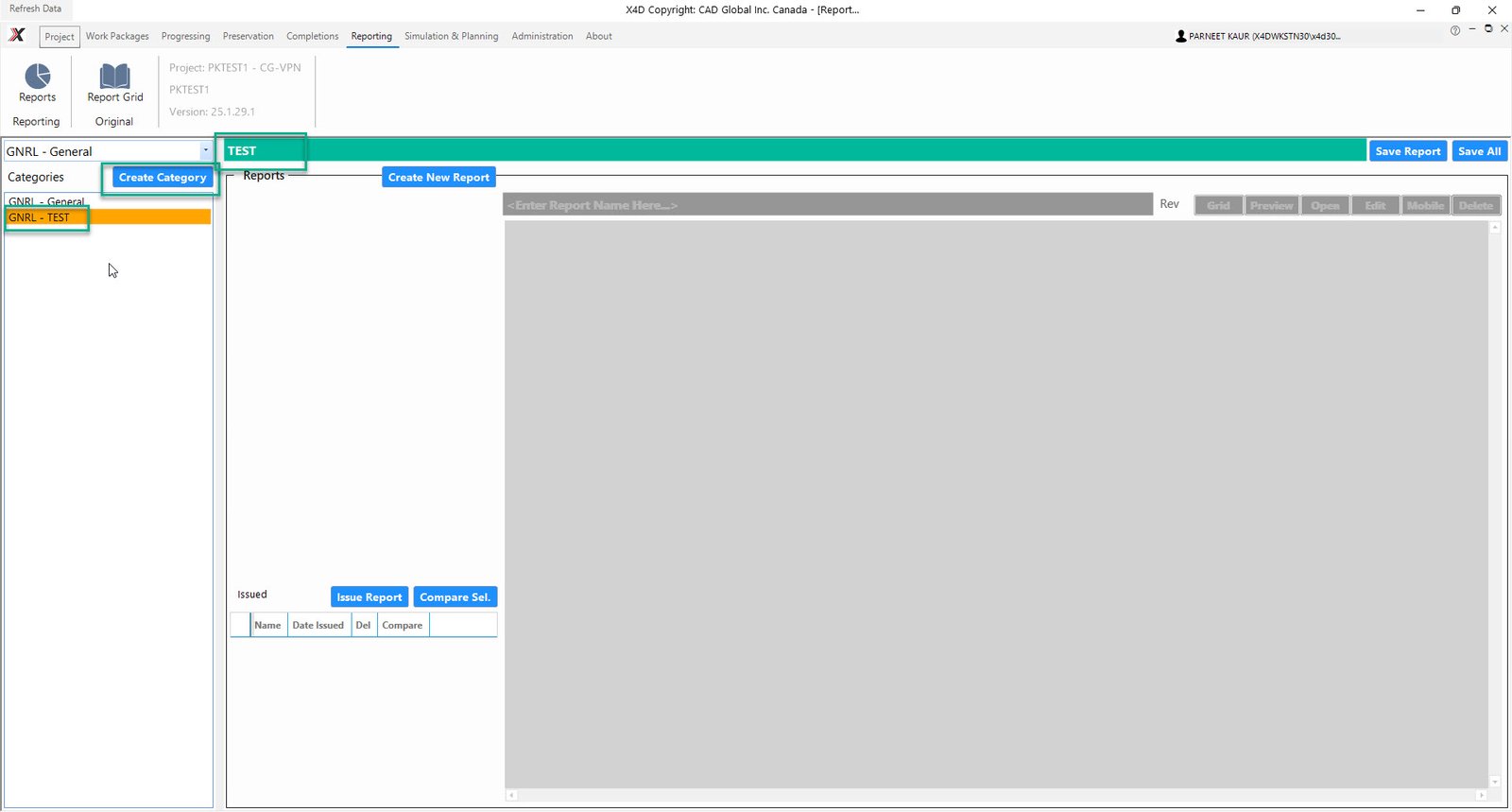Click the X4D logo icon
Screen dimensions: 1512x812
[17, 35]
